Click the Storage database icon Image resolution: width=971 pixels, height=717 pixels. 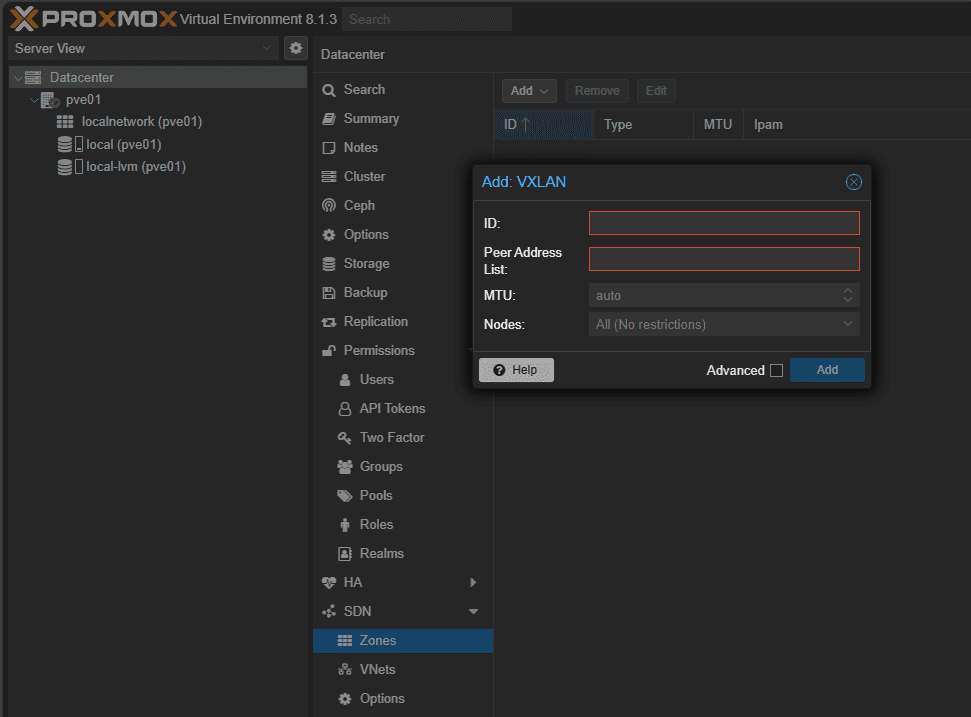click(329, 264)
